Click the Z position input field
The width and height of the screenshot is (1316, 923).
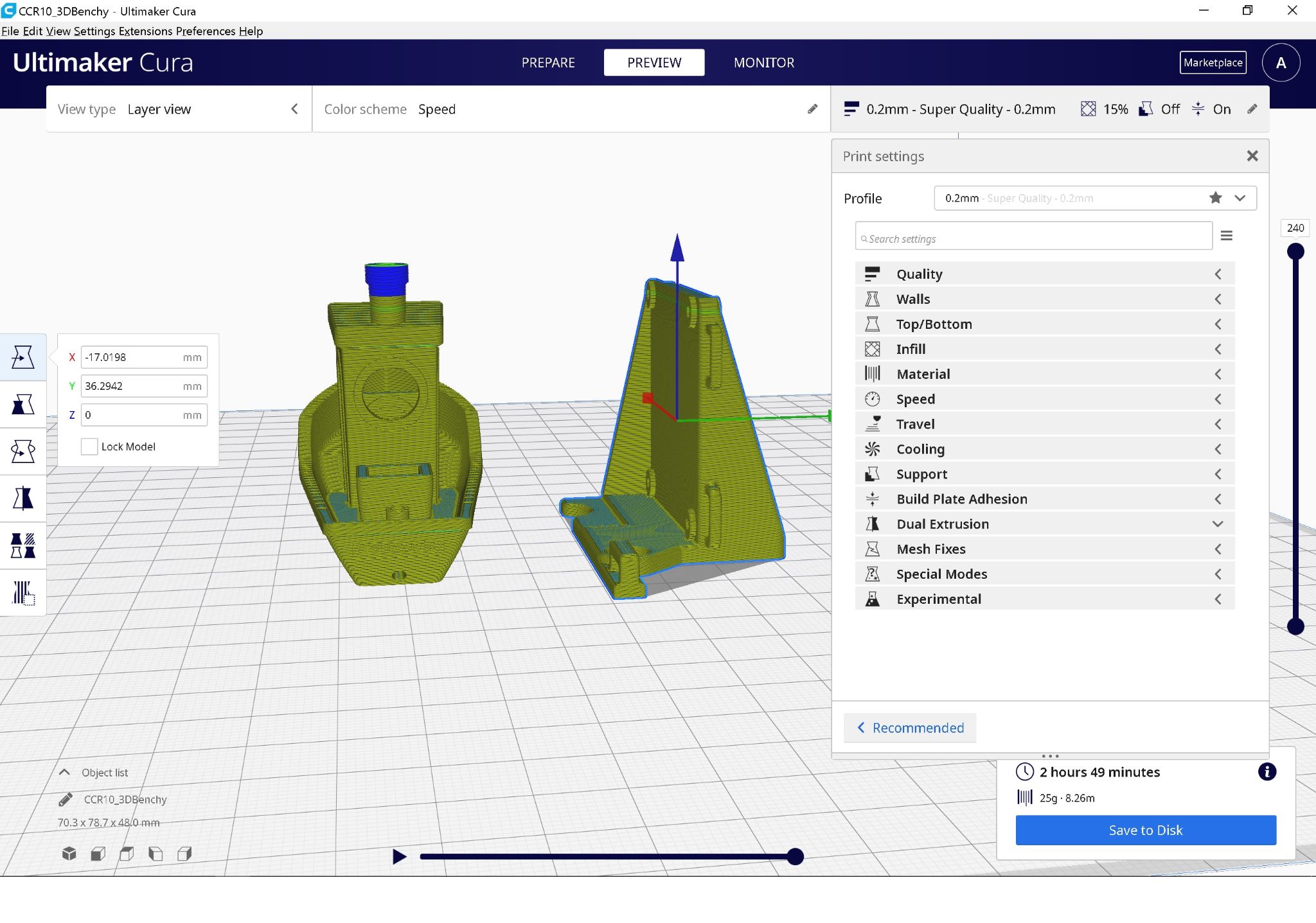click(x=144, y=415)
